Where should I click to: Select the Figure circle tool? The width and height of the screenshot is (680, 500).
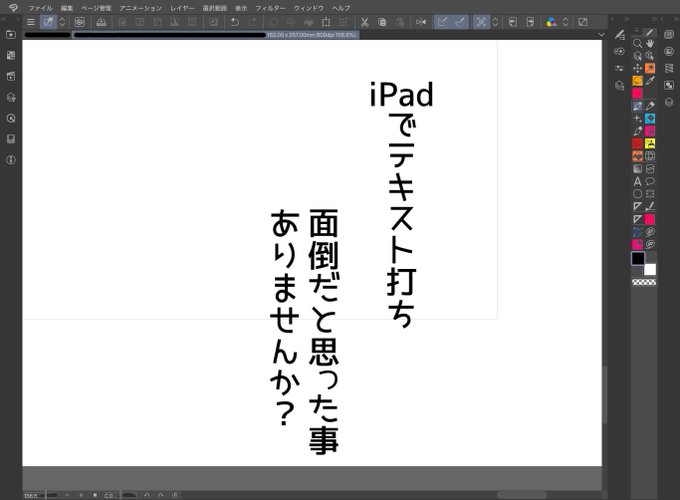click(x=637, y=194)
